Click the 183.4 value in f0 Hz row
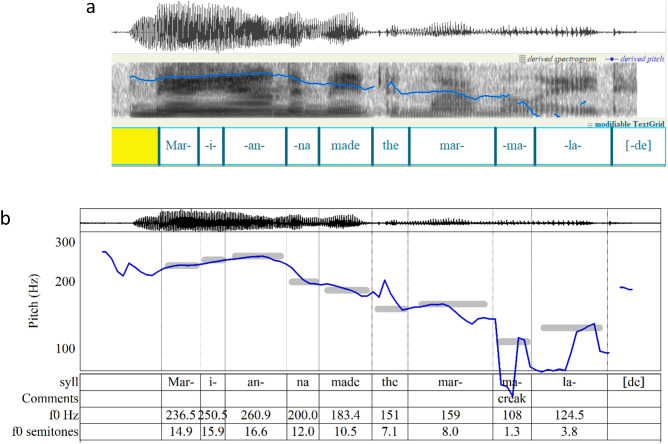Viewport: 668px width, 444px height. [x=346, y=415]
